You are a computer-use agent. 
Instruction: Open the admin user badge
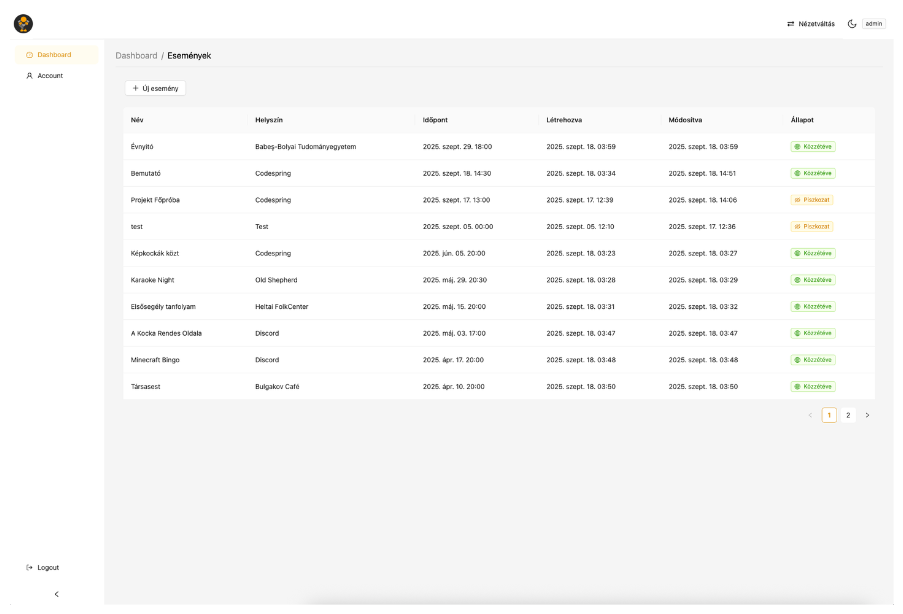pyautogui.click(x=874, y=23)
